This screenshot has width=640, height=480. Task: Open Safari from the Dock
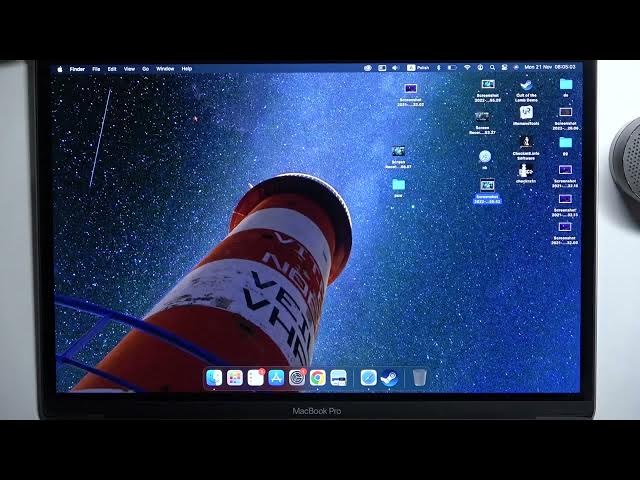pyautogui.click(x=368, y=378)
